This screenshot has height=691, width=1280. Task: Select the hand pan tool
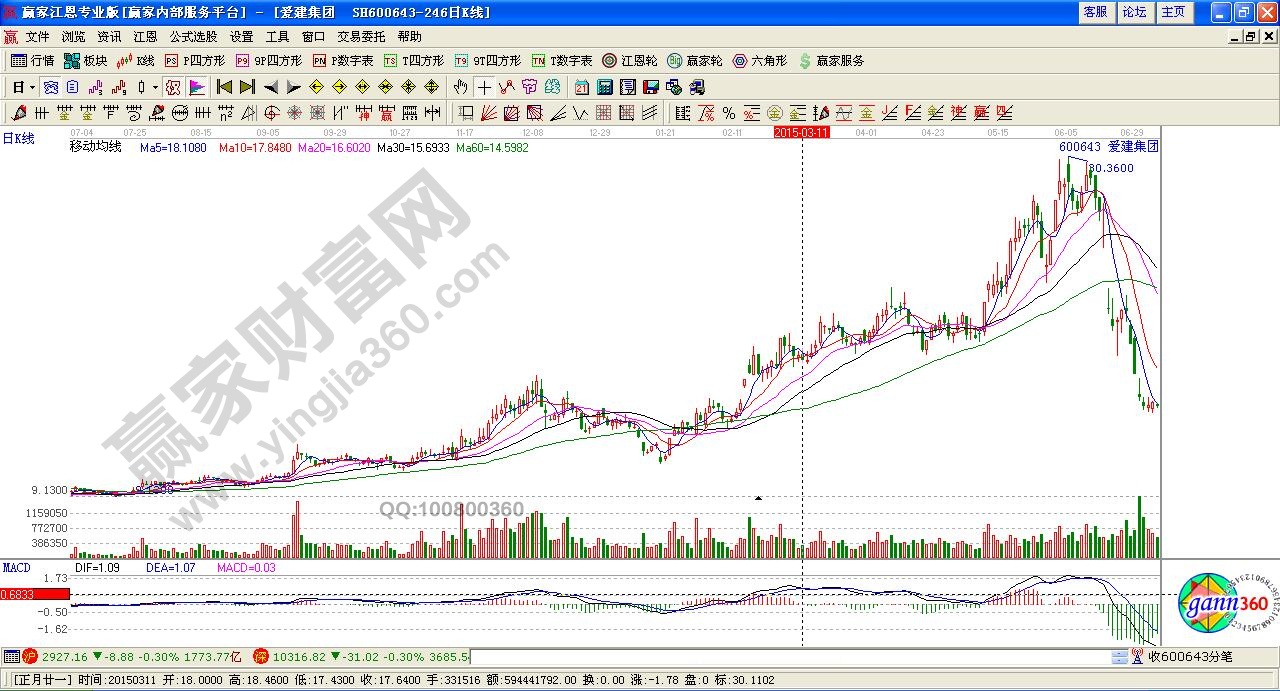click(x=461, y=87)
